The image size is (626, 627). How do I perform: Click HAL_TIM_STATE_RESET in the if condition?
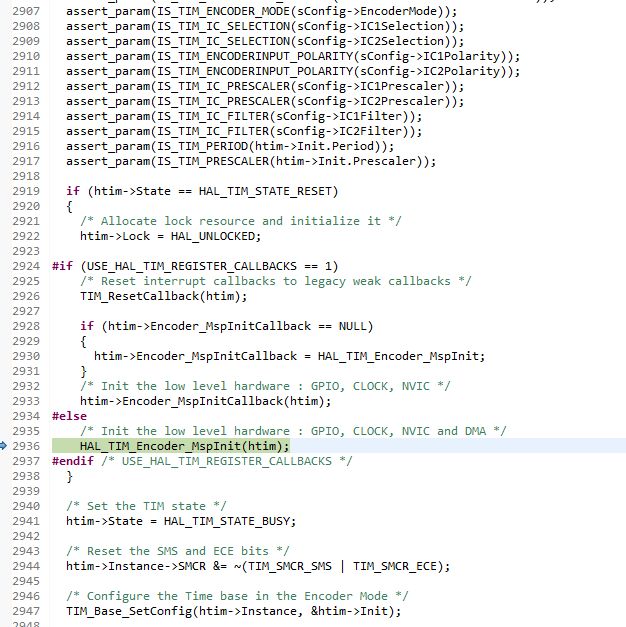[265, 191]
